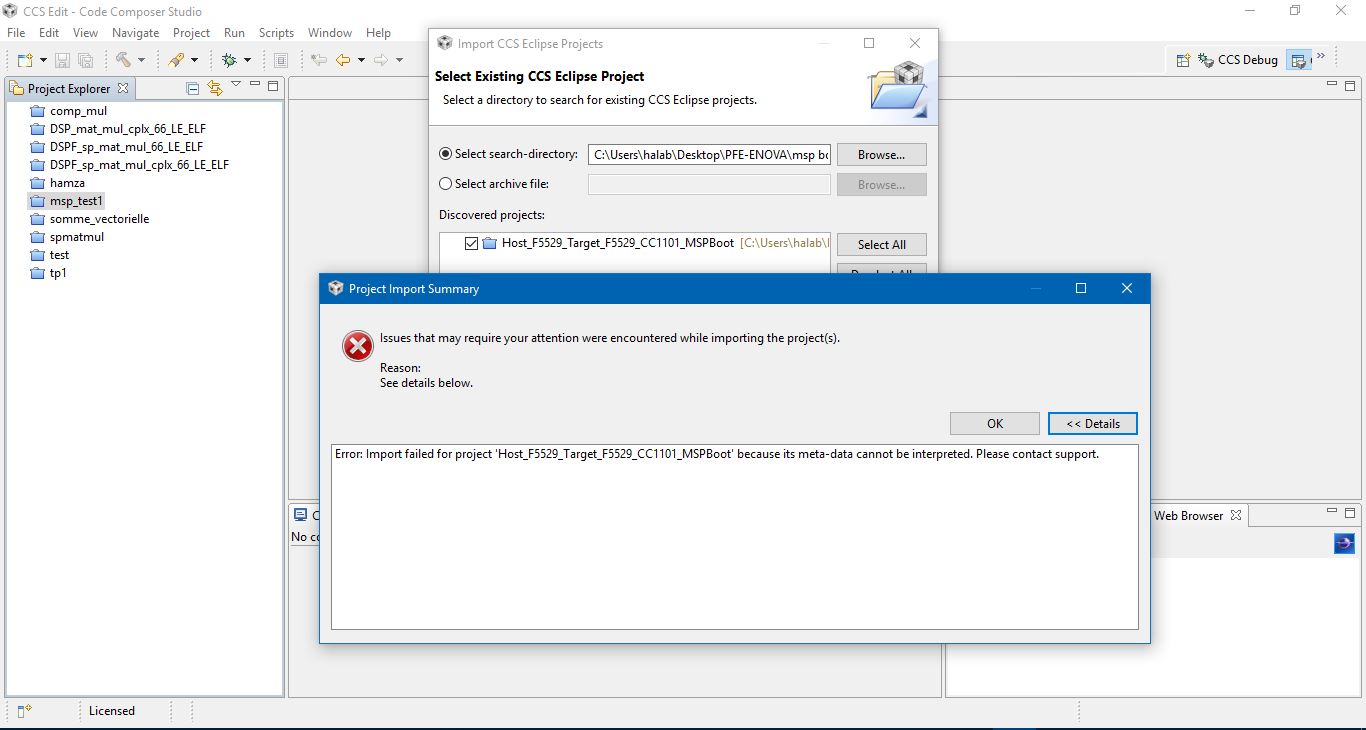Open the Back history dropdown arrow
The width and height of the screenshot is (1366, 730).
(x=361, y=61)
